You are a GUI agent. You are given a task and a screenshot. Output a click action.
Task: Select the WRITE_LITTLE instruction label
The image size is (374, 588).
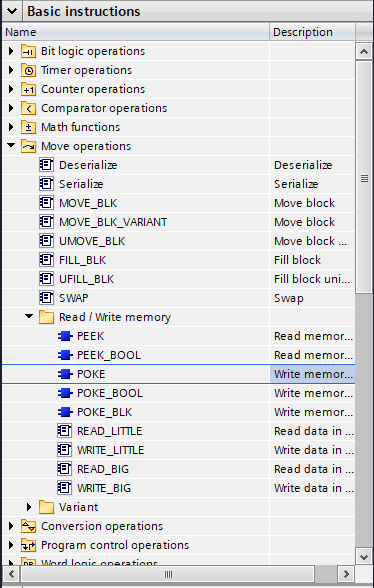(110, 450)
